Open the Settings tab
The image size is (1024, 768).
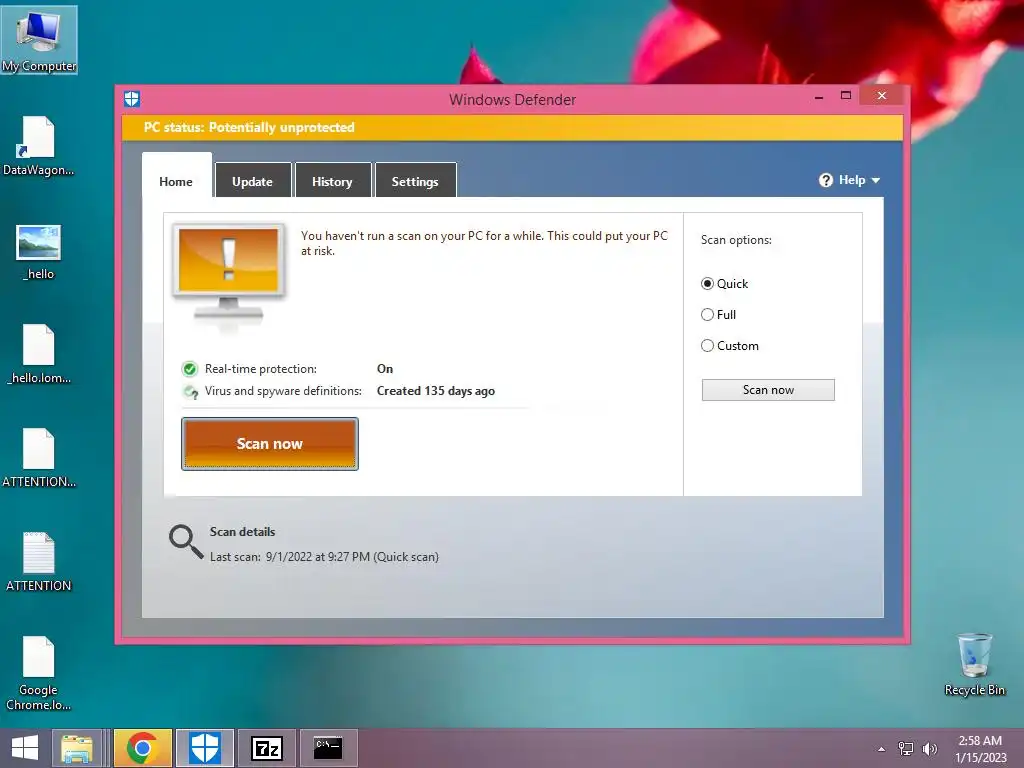pyautogui.click(x=415, y=180)
